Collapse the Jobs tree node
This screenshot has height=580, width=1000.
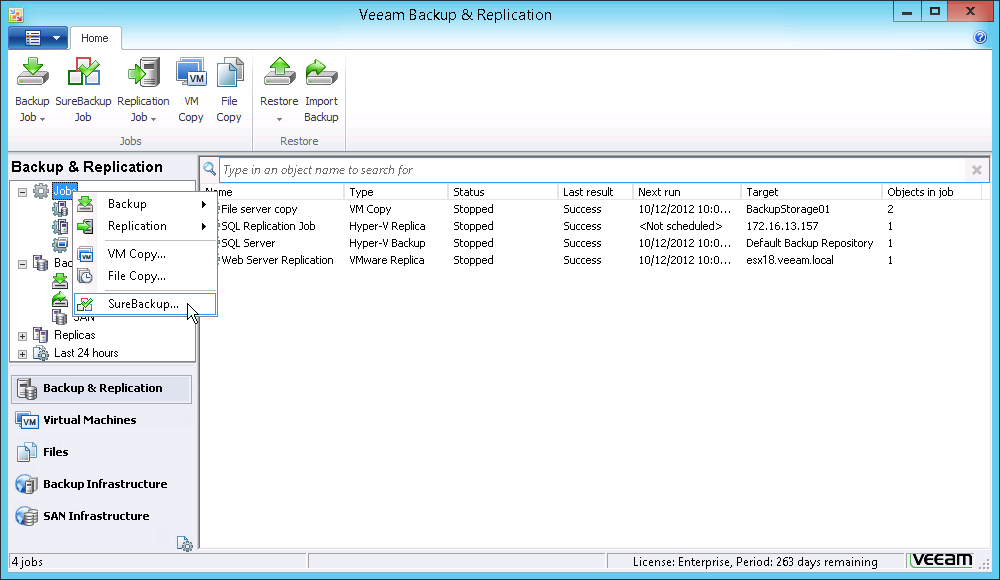click(22, 191)
